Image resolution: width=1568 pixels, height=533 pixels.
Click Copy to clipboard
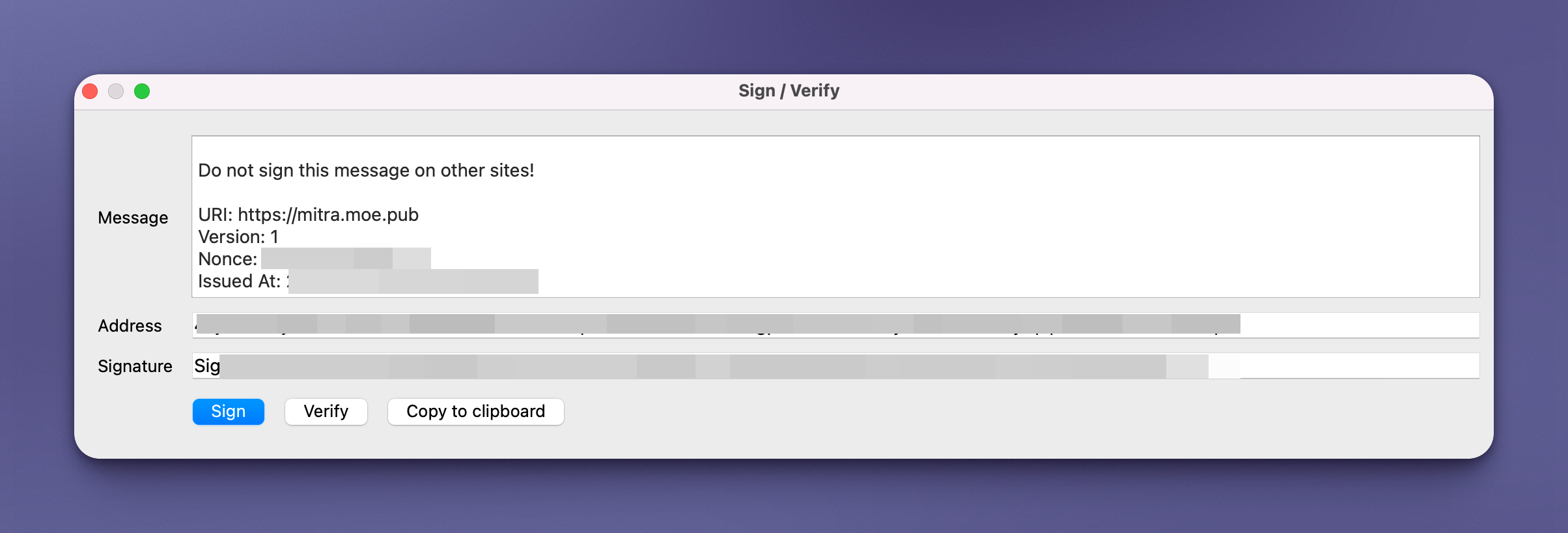pos(475,412)
